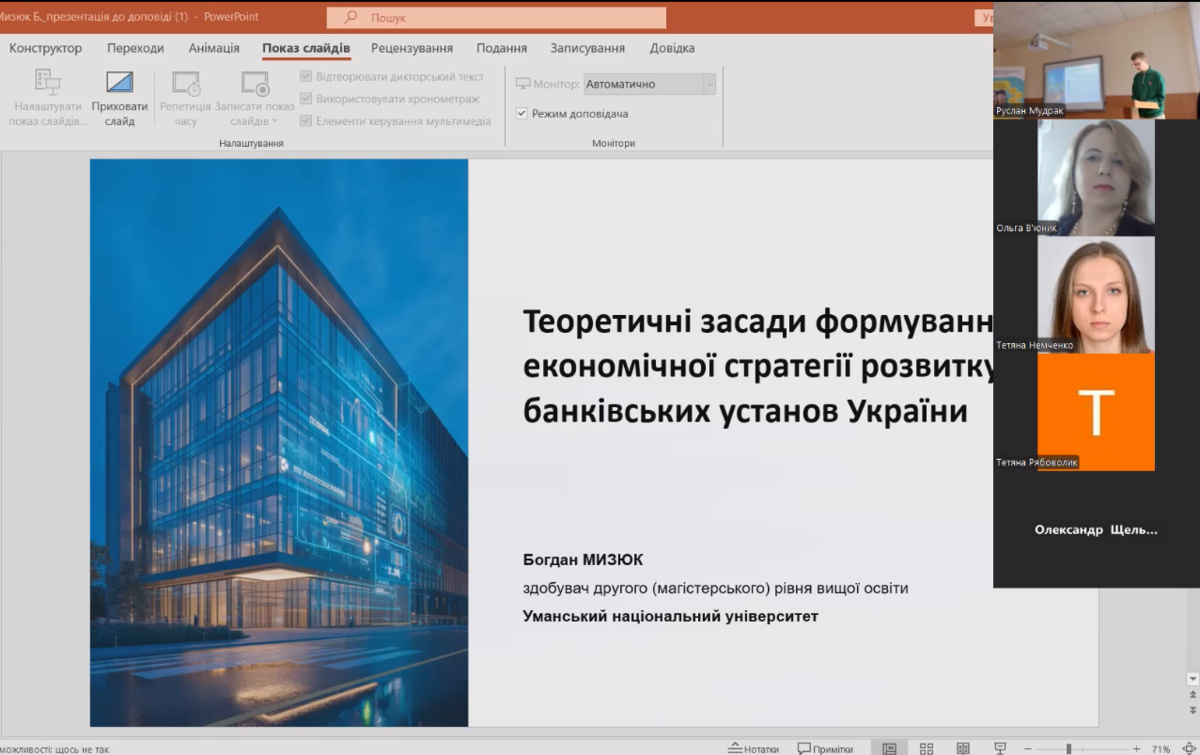Toggle Елементи керування мультимедіа checkbox
Viewport: 1200px width, 755px height.
pyautogui.click(x=306, y=121)
